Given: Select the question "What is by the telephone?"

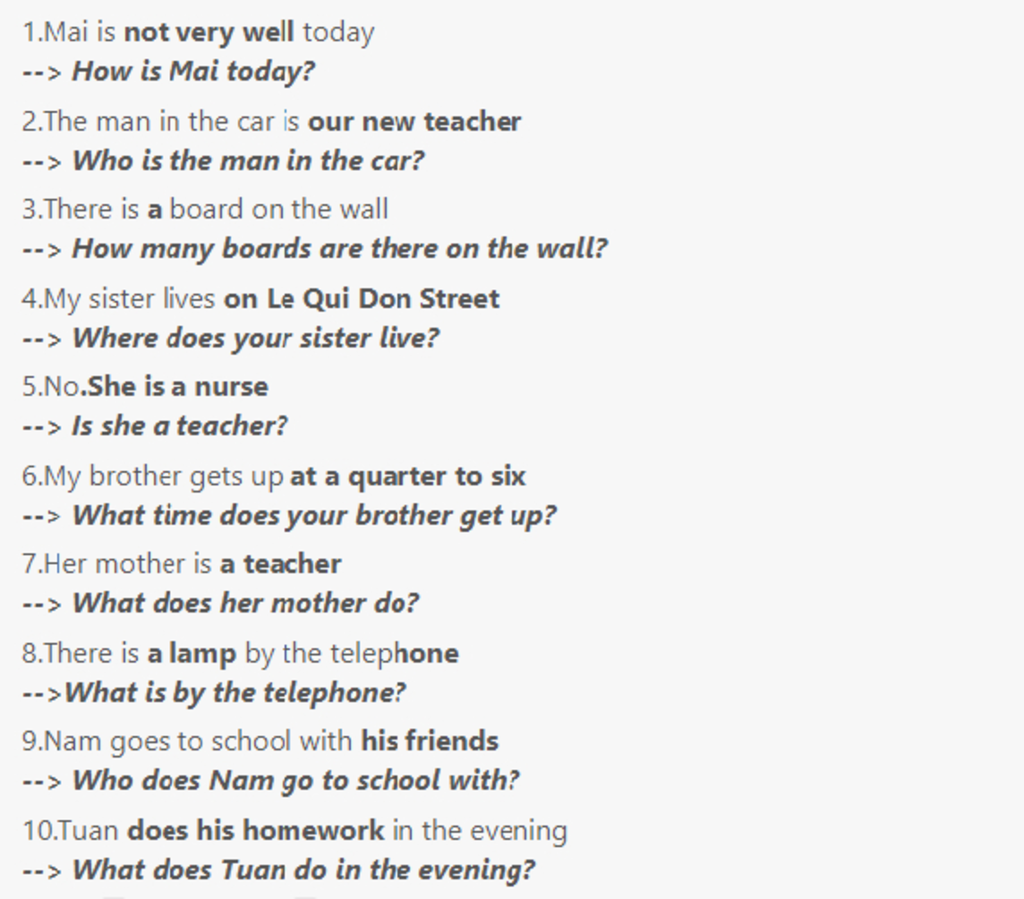Looking at the screenshot, I should click(235, 692).
